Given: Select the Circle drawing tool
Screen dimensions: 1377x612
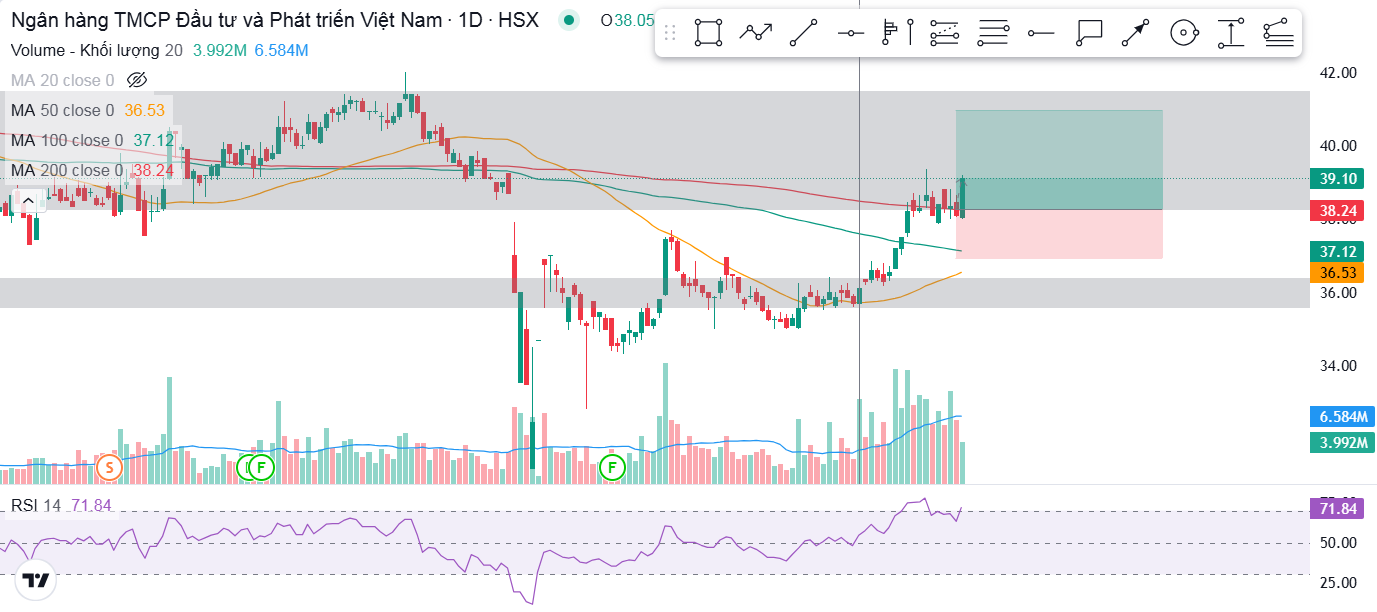Looking at the screenshot, I should pos(1183,33).
